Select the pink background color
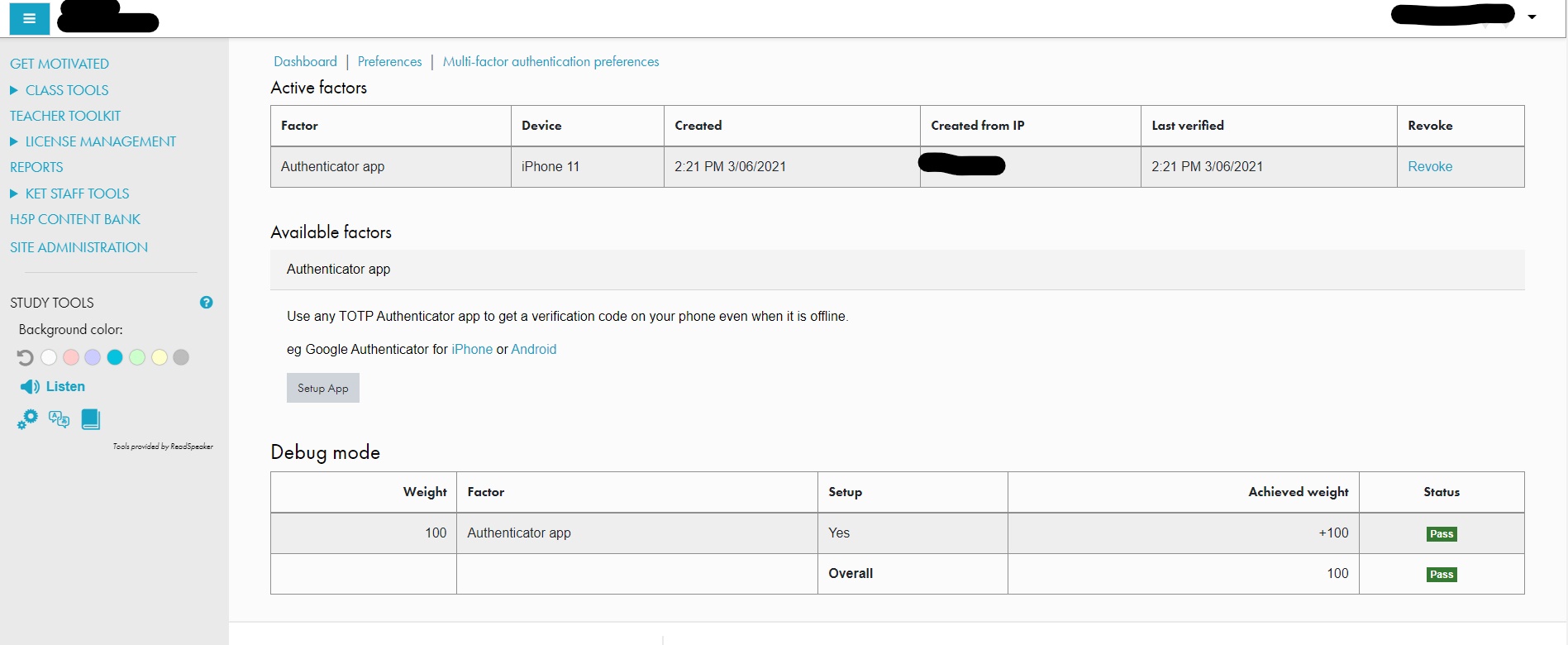This screenshot has width=1568, height=645. pyautogui.click(x=71, y=357)
